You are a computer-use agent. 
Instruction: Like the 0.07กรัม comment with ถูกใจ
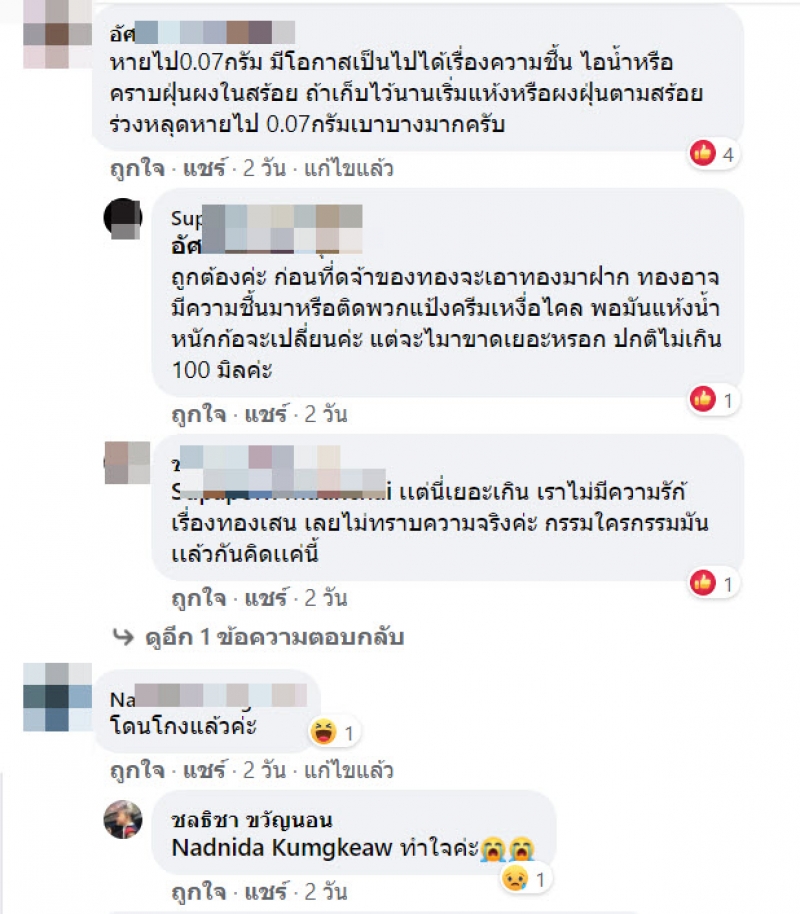tap(138, 168)
